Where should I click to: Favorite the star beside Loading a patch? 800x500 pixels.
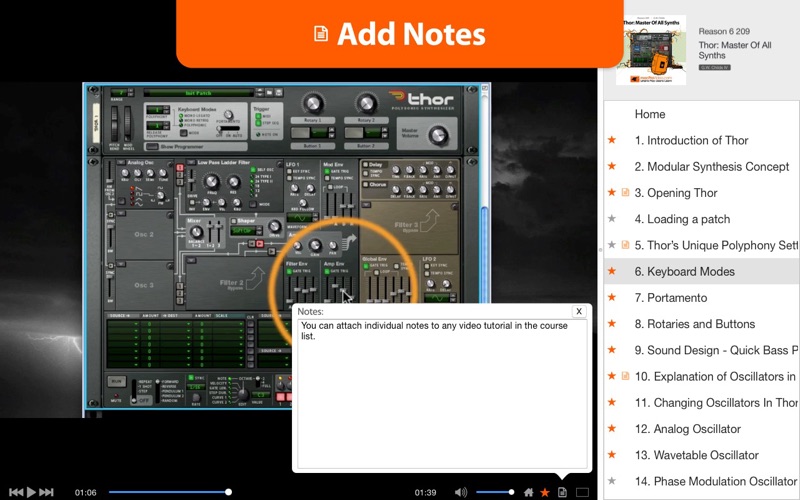click(x=612, y=218)
